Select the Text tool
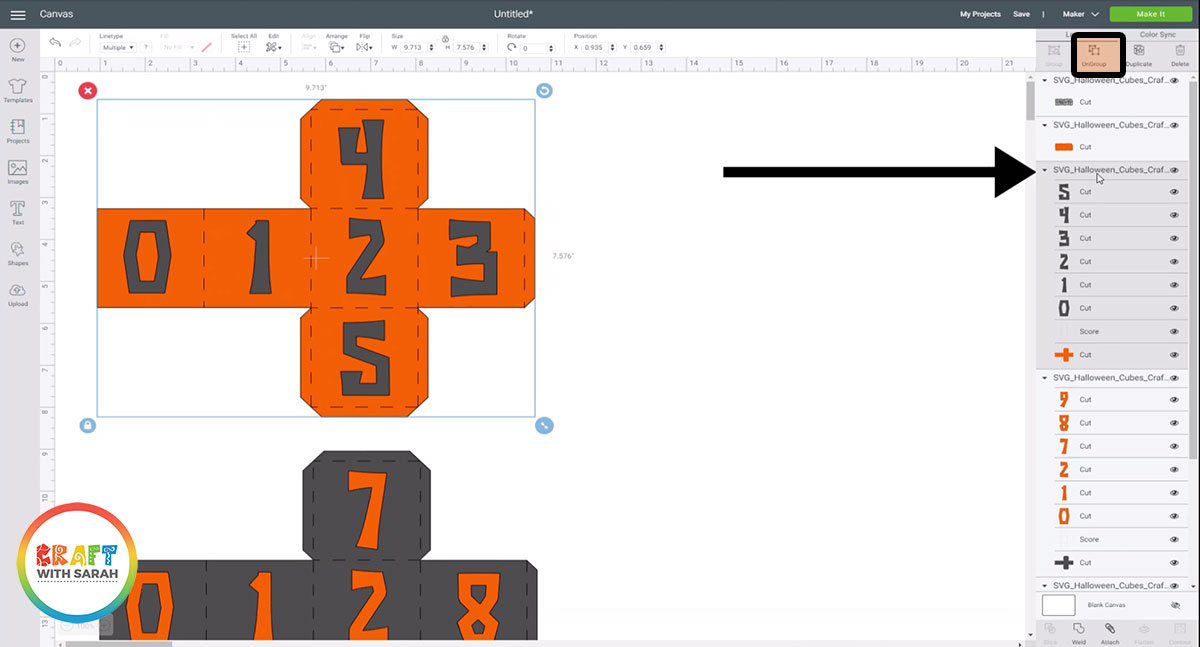 (18, 208)
